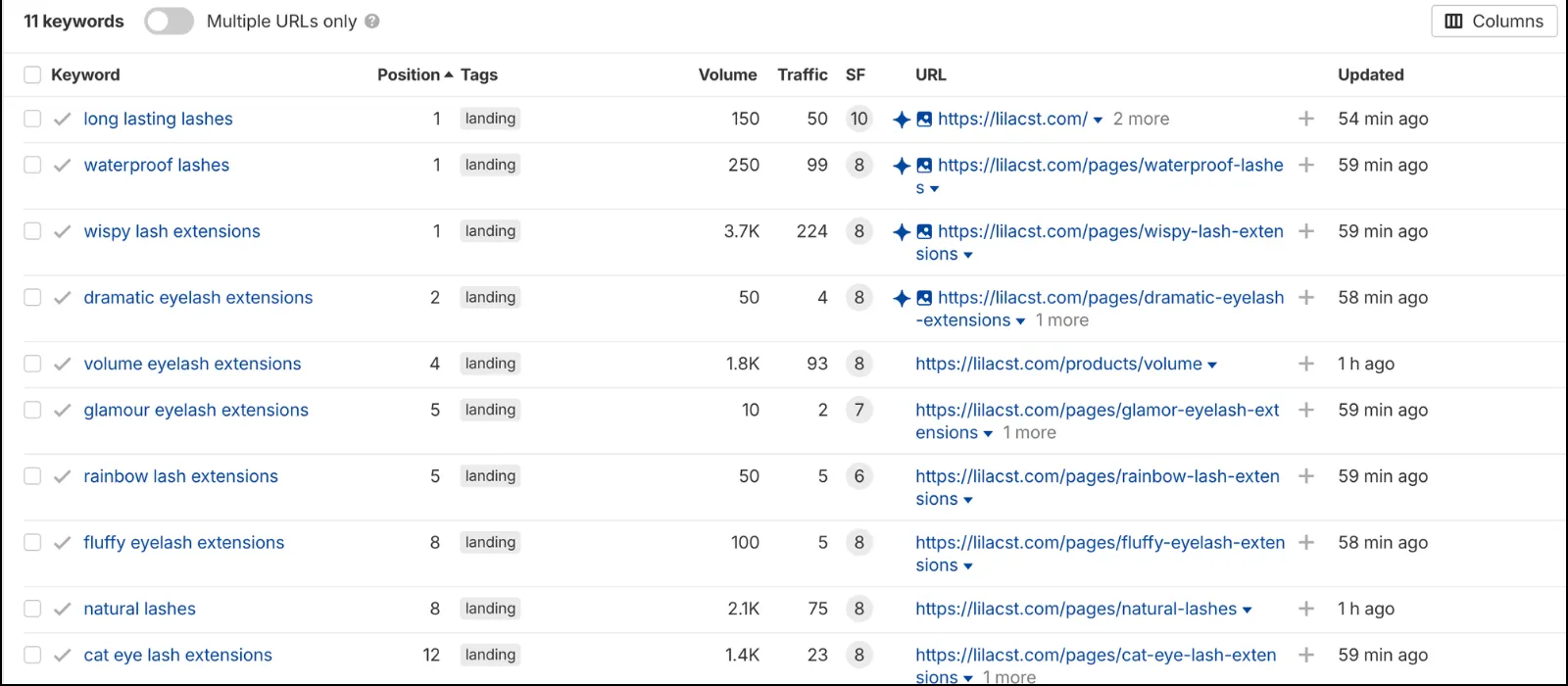Click the image pack icon for waterproof lashes
This screenshot has height=686, width=1568.
[924, 166]
